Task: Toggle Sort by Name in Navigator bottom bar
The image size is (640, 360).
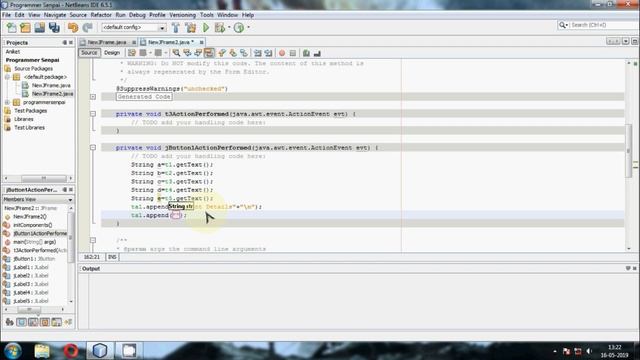Action: tap(68, 322)
